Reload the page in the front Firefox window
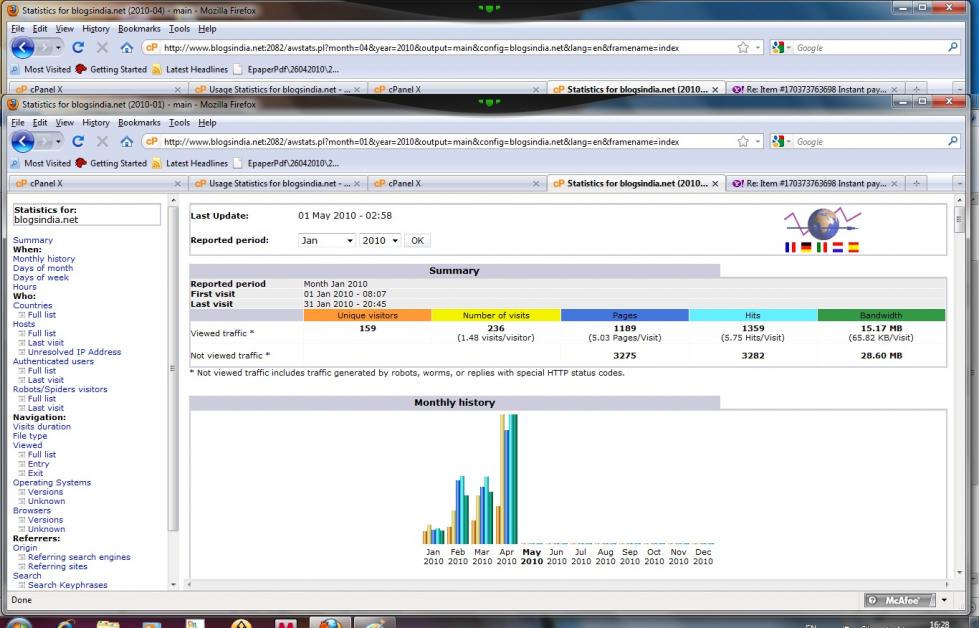The width and height of the screenshot is (979, 628). [78, 142]
